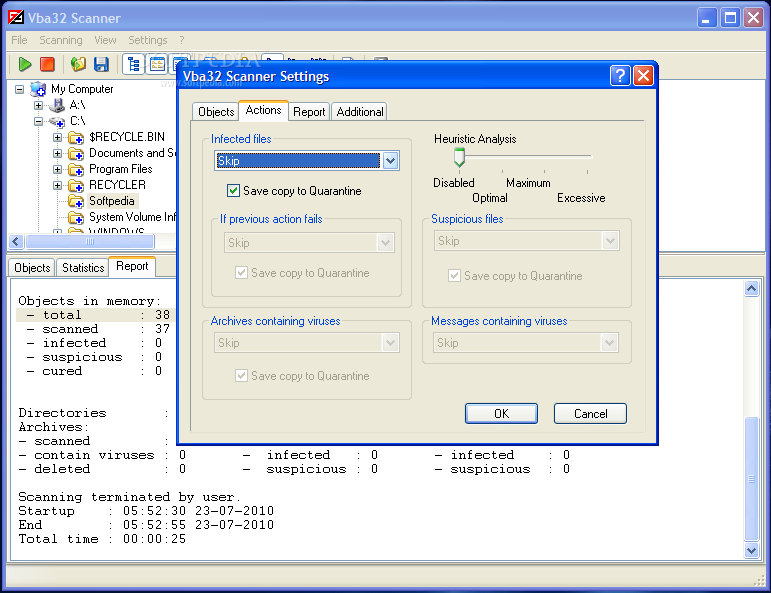
Task: Open the View menu
Action: pos(105,40)
